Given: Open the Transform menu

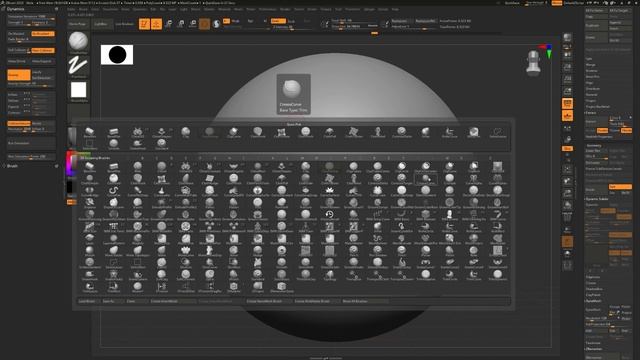Looking at the screenshot, I should point(352,9).
